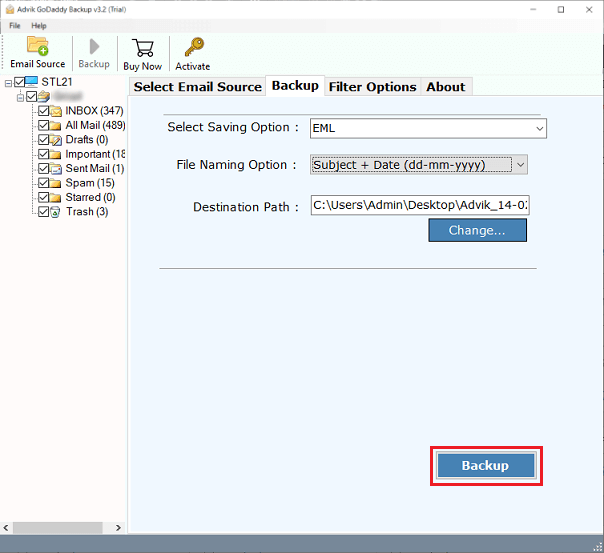Open the Help menu

[x=39, y=26]
